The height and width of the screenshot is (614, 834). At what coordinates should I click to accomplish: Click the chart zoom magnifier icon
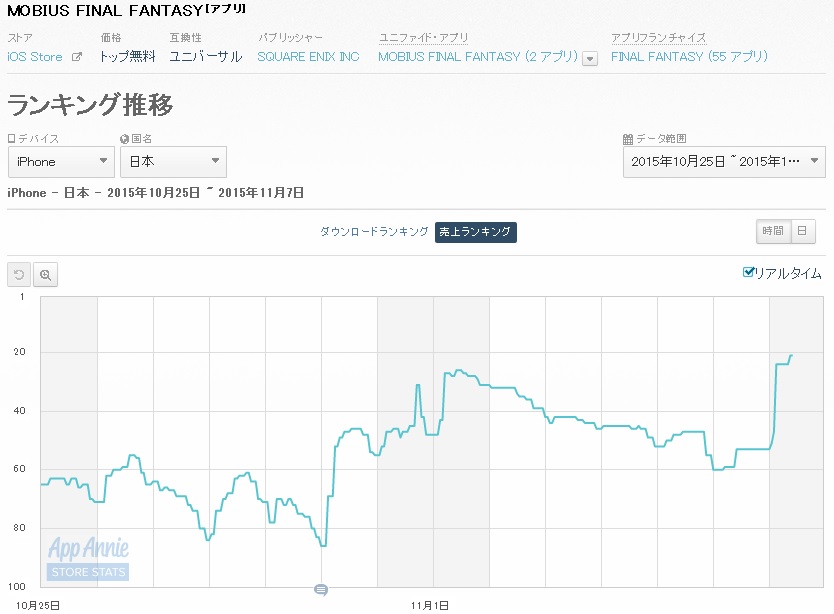tap(46, 275)
